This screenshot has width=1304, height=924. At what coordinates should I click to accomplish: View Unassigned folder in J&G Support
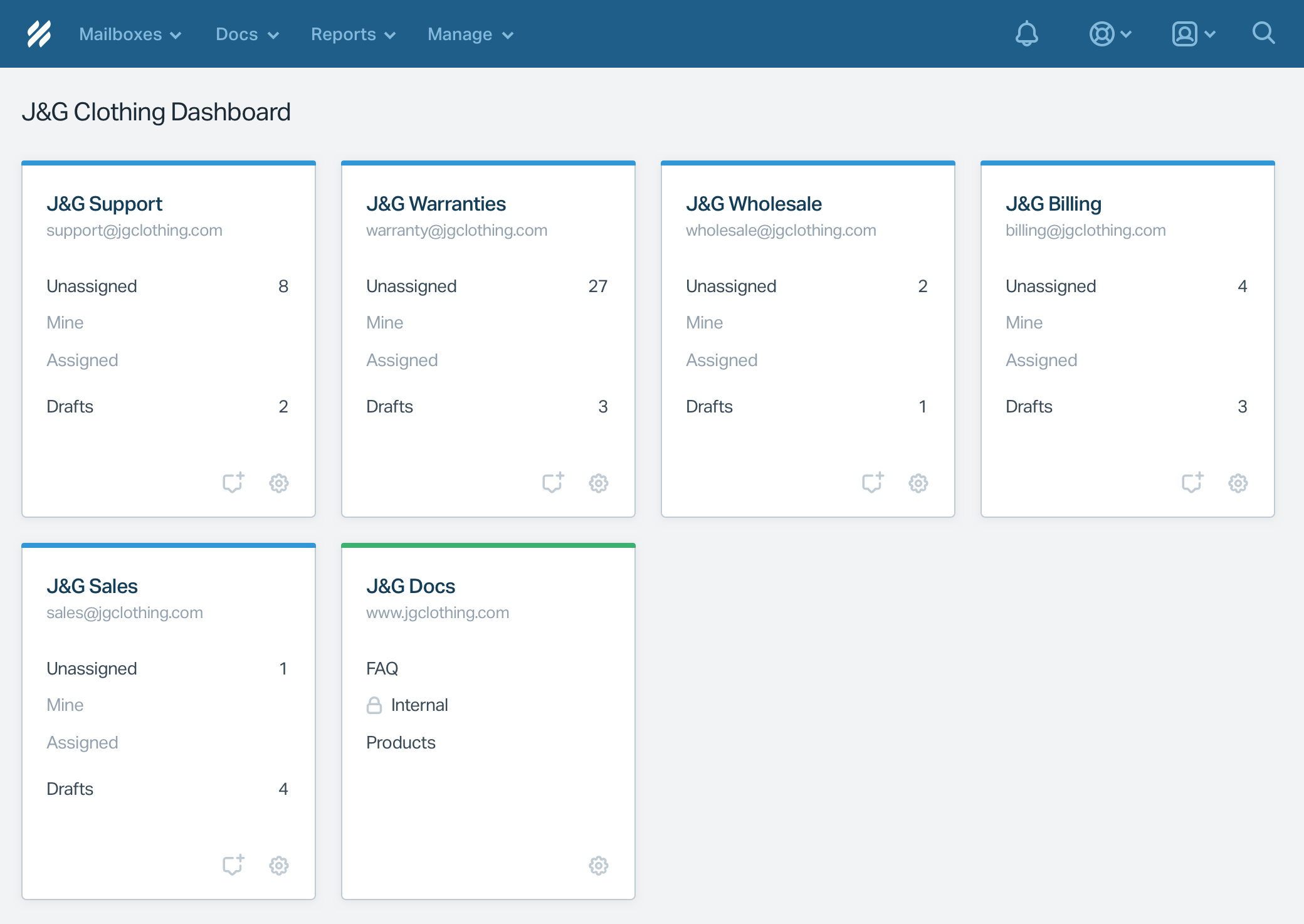92,286
